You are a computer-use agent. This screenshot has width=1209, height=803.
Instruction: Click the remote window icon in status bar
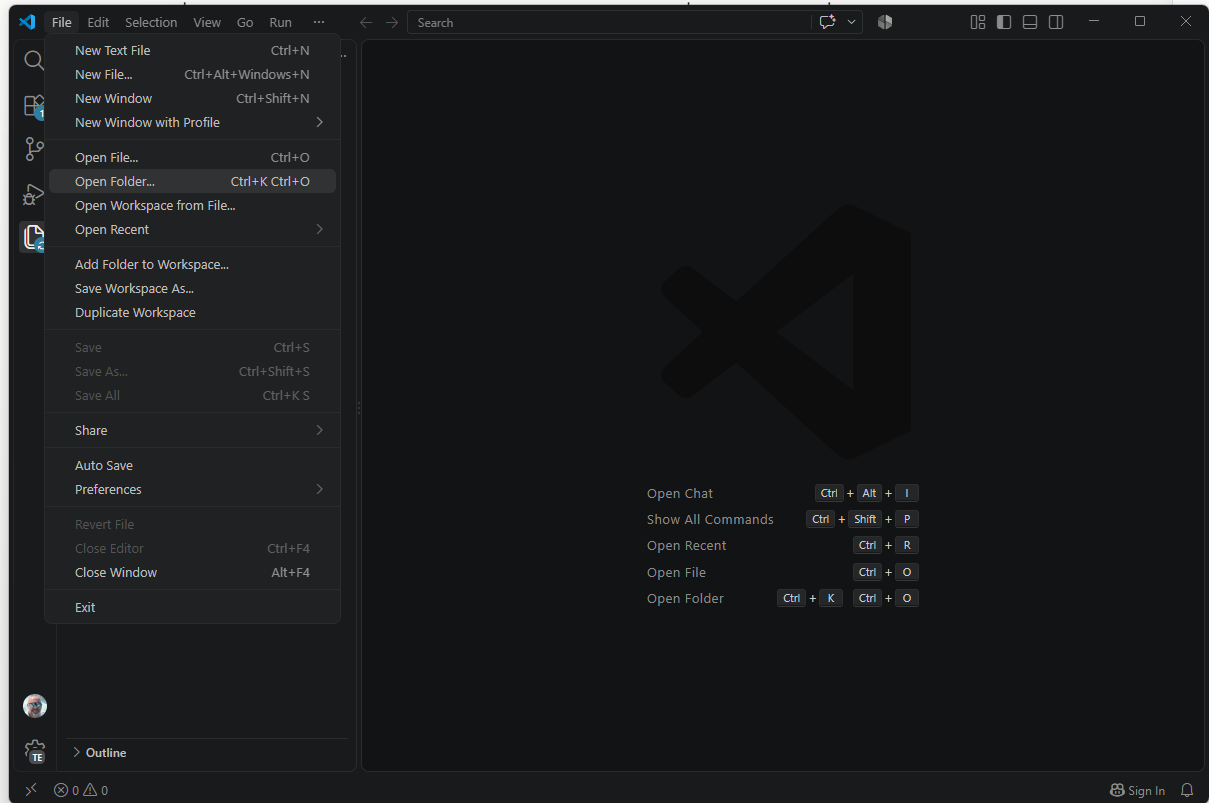(x=30, y=790)
